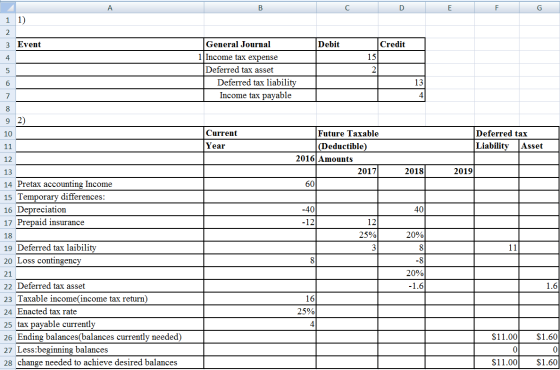Select column B header
The image size is (560, 370).
click(x=260, y=8)
